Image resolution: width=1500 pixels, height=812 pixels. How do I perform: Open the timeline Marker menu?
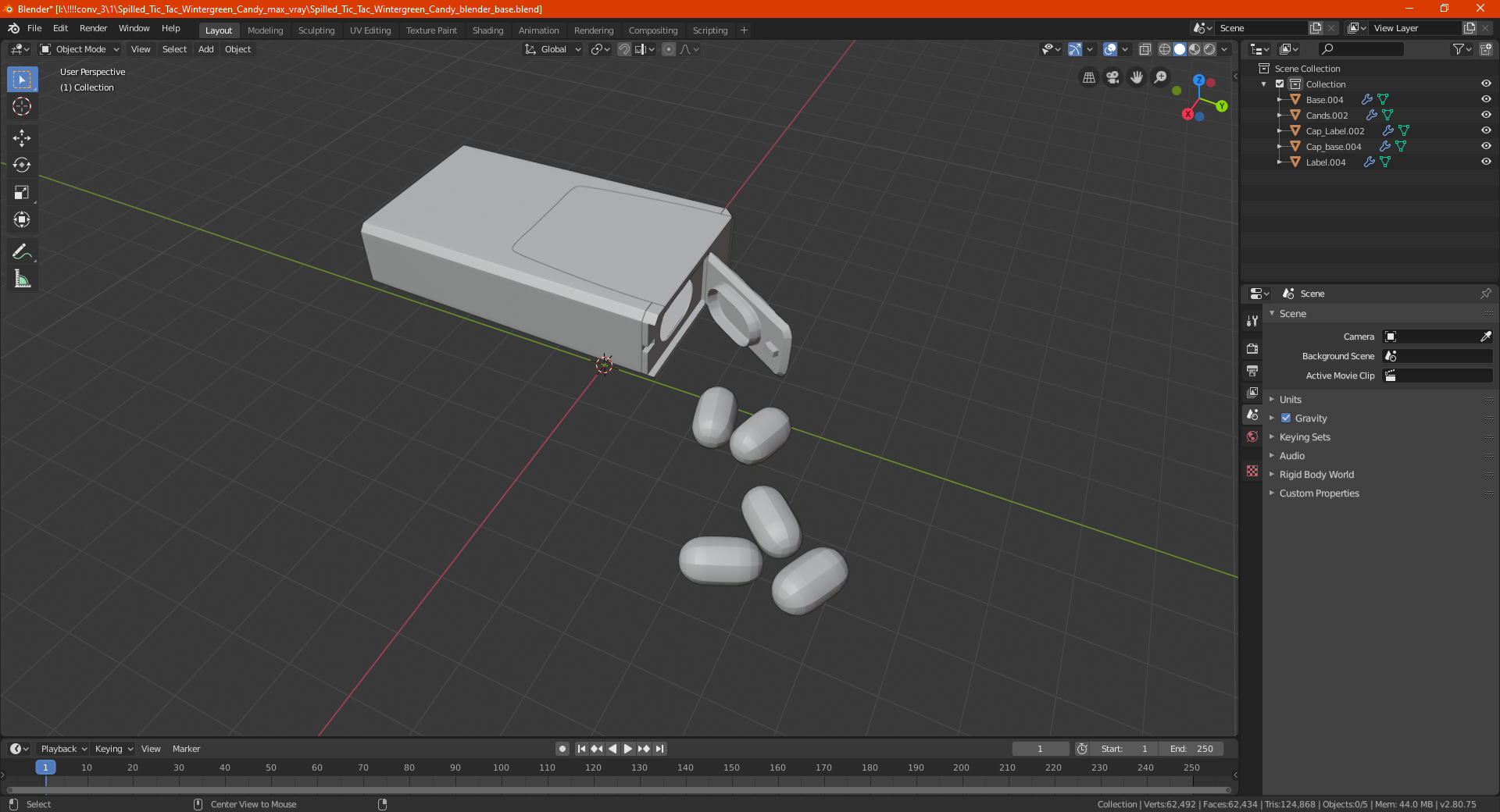[x=186, y=749]
